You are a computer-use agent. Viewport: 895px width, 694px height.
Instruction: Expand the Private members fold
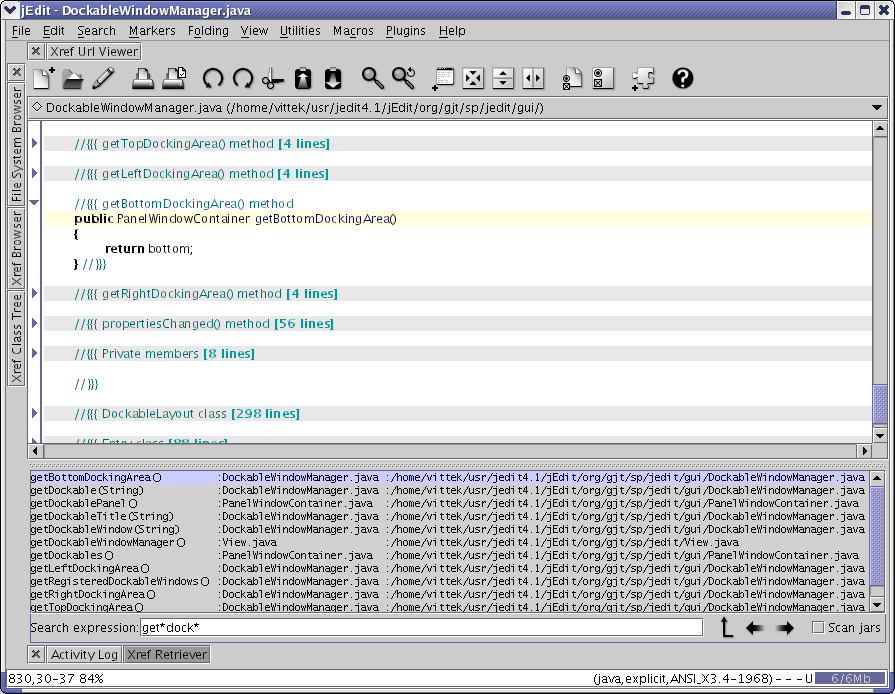[34, 353]
